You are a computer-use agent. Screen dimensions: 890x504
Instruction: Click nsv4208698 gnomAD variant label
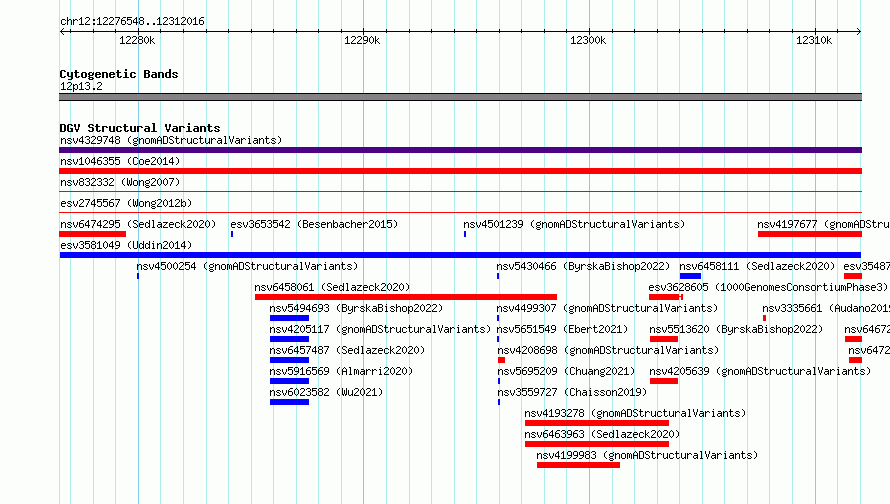(x=608, y=350)
